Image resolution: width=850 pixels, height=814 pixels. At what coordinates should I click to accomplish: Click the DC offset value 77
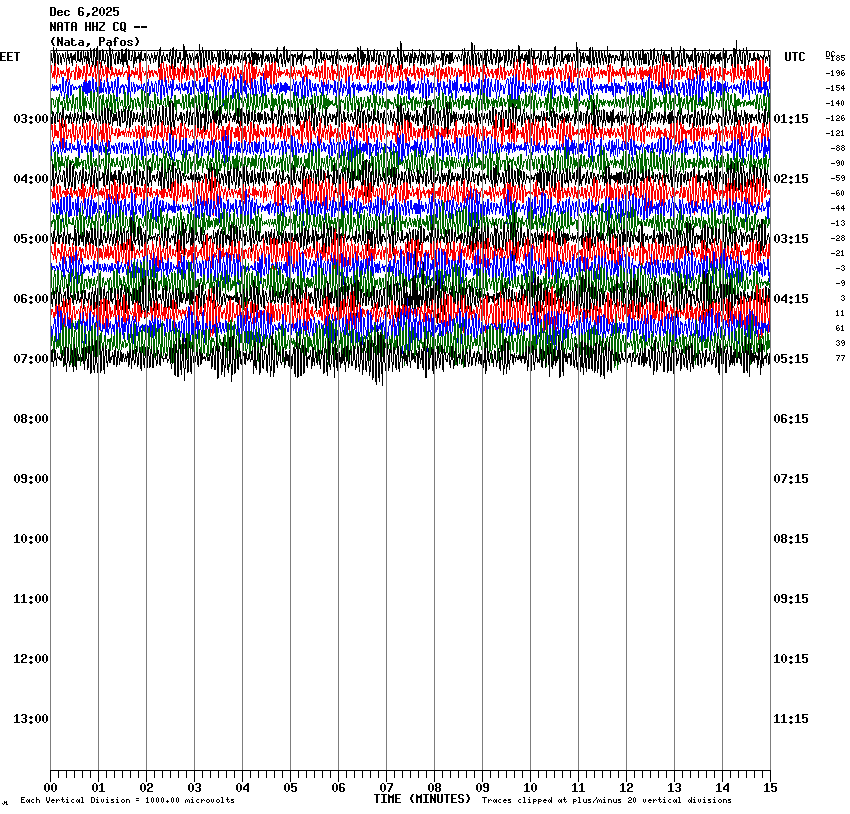pyautogui.click(x=840, y=358)
